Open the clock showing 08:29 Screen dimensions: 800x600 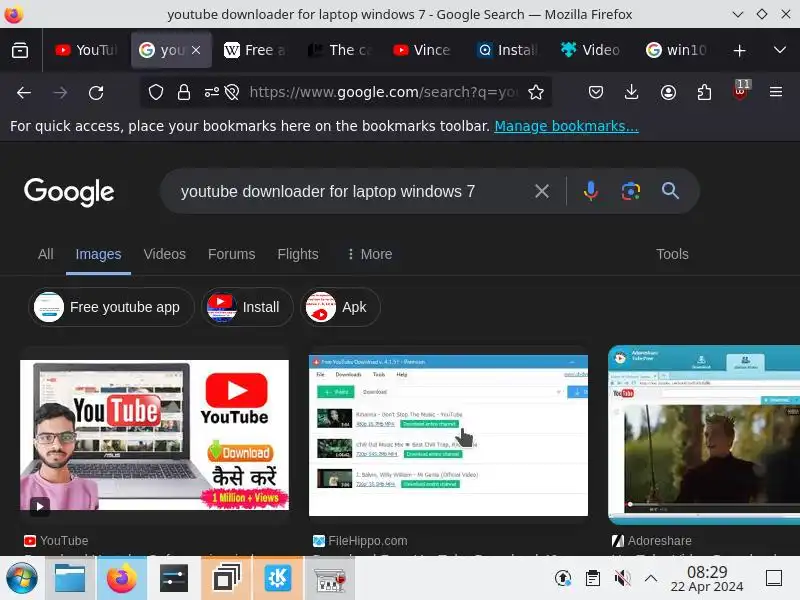coord(707,579)
